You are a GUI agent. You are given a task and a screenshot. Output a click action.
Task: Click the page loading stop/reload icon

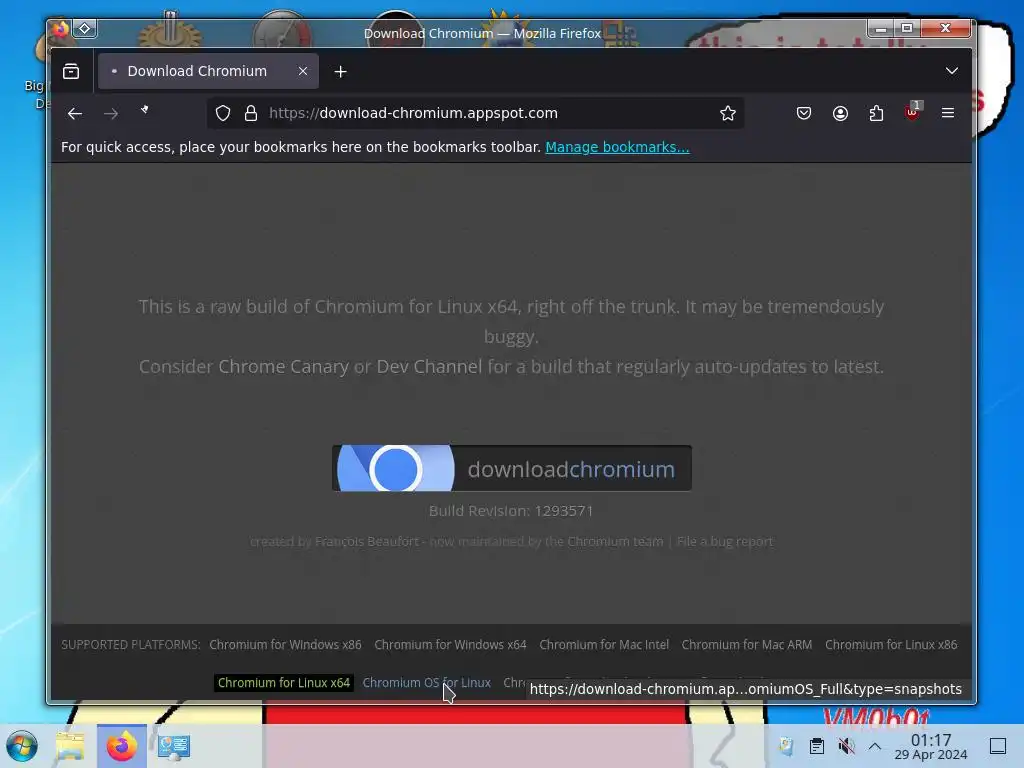145,111
